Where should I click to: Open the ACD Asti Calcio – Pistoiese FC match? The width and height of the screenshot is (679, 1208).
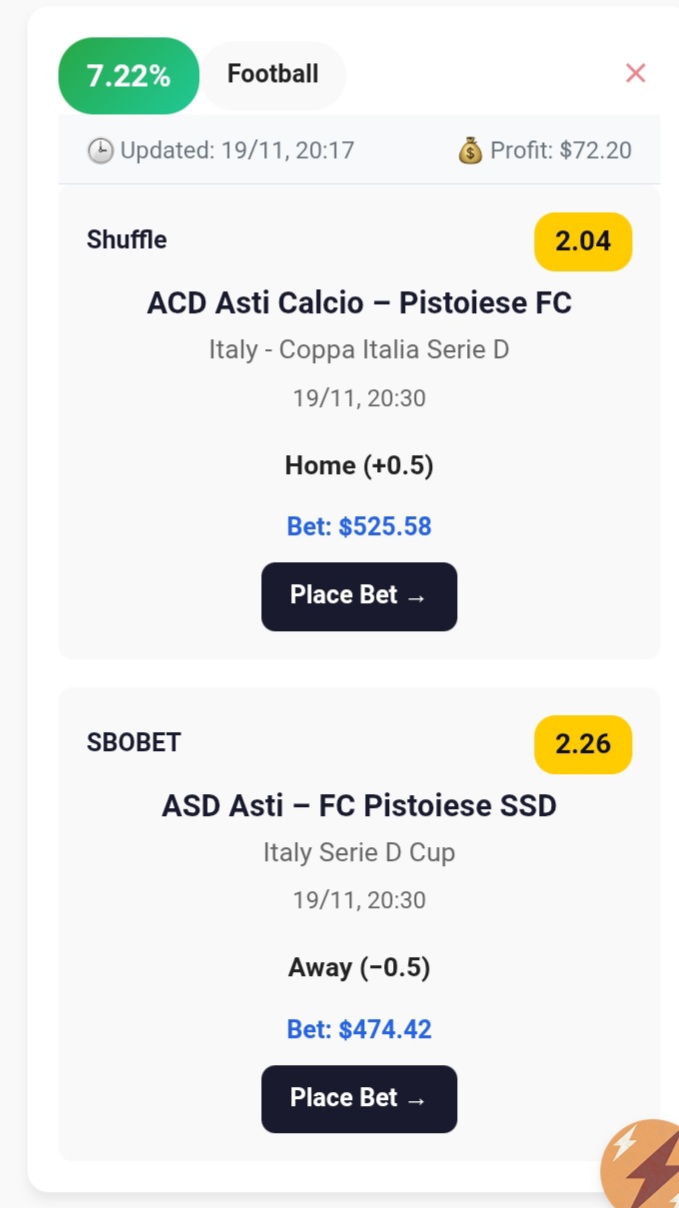[x=359, y=303]
